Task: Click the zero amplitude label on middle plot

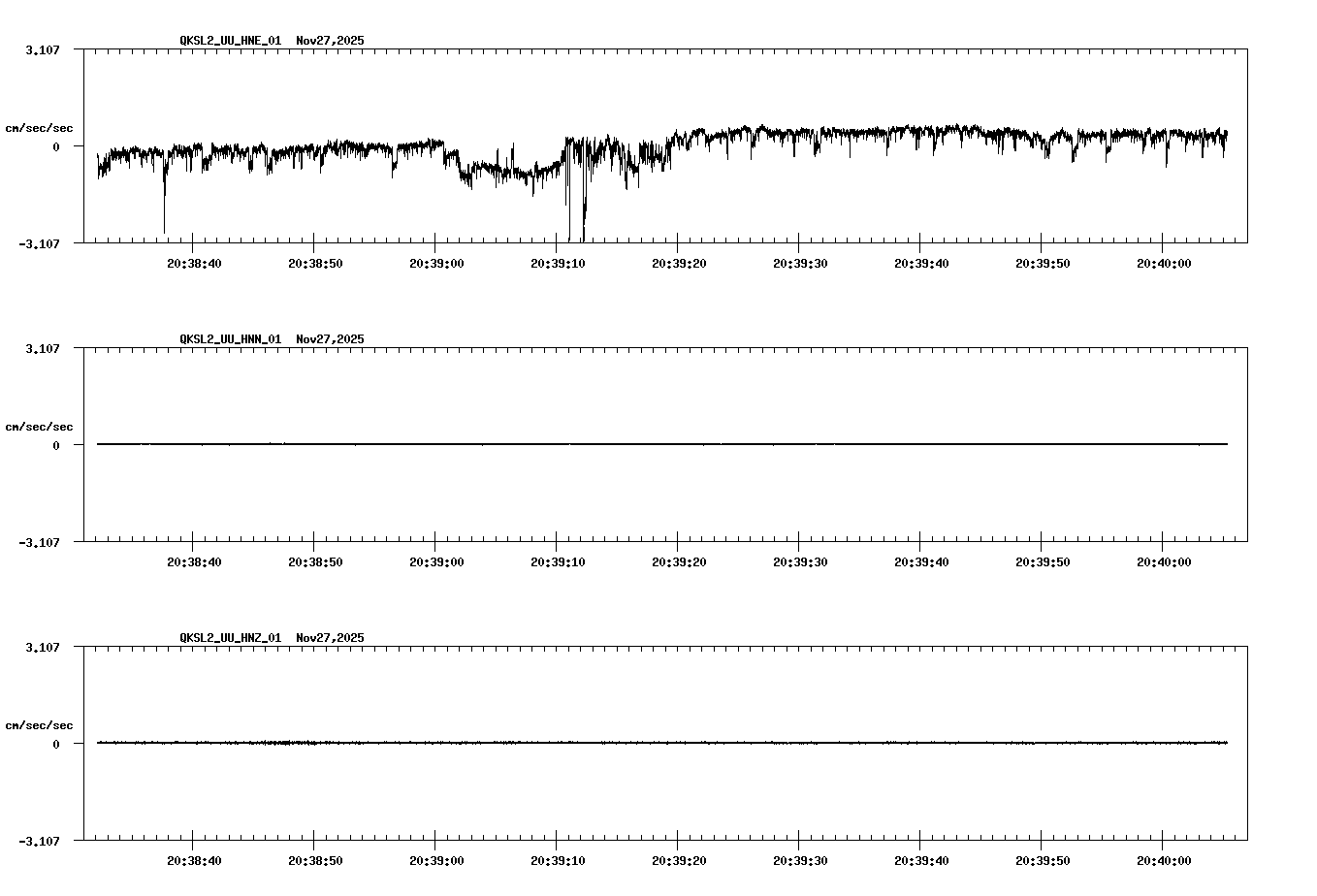Action: [55, 445]
